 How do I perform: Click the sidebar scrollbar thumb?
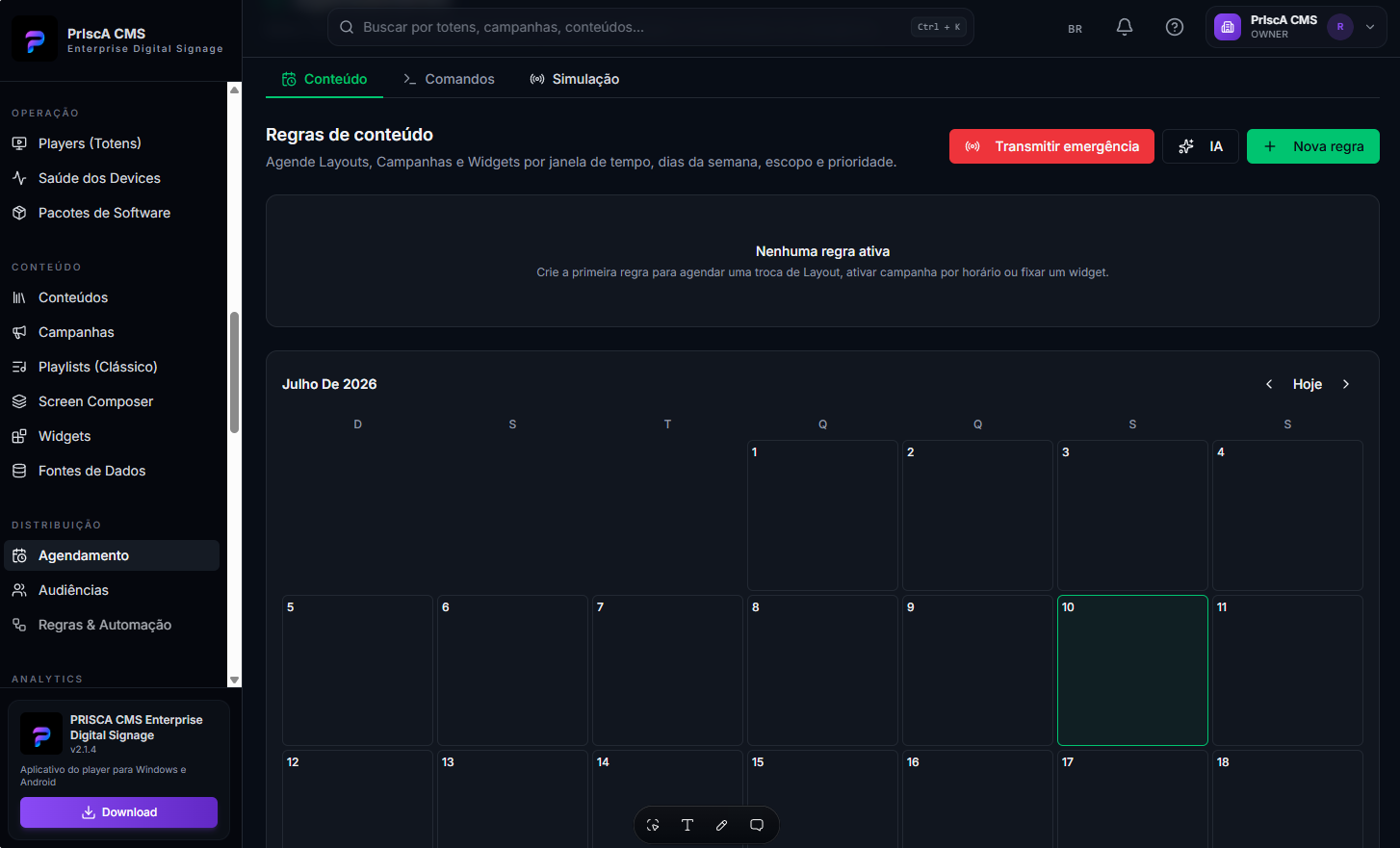pyautogui.click(x=234, y=373)
